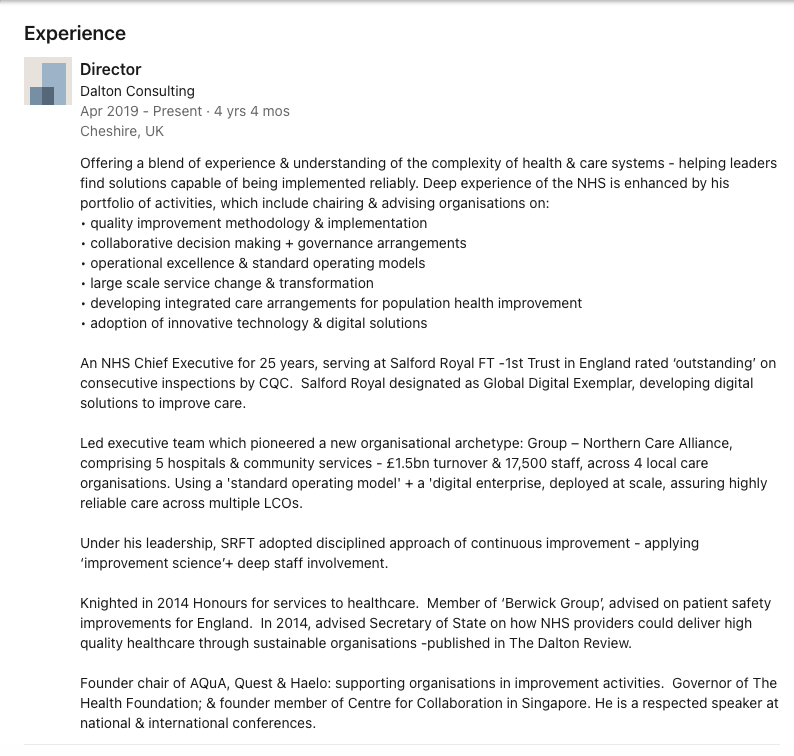Click the 'Founder chair of AQuA' paragraph
This screenshot has height=756, width=794.
(427, 703)
